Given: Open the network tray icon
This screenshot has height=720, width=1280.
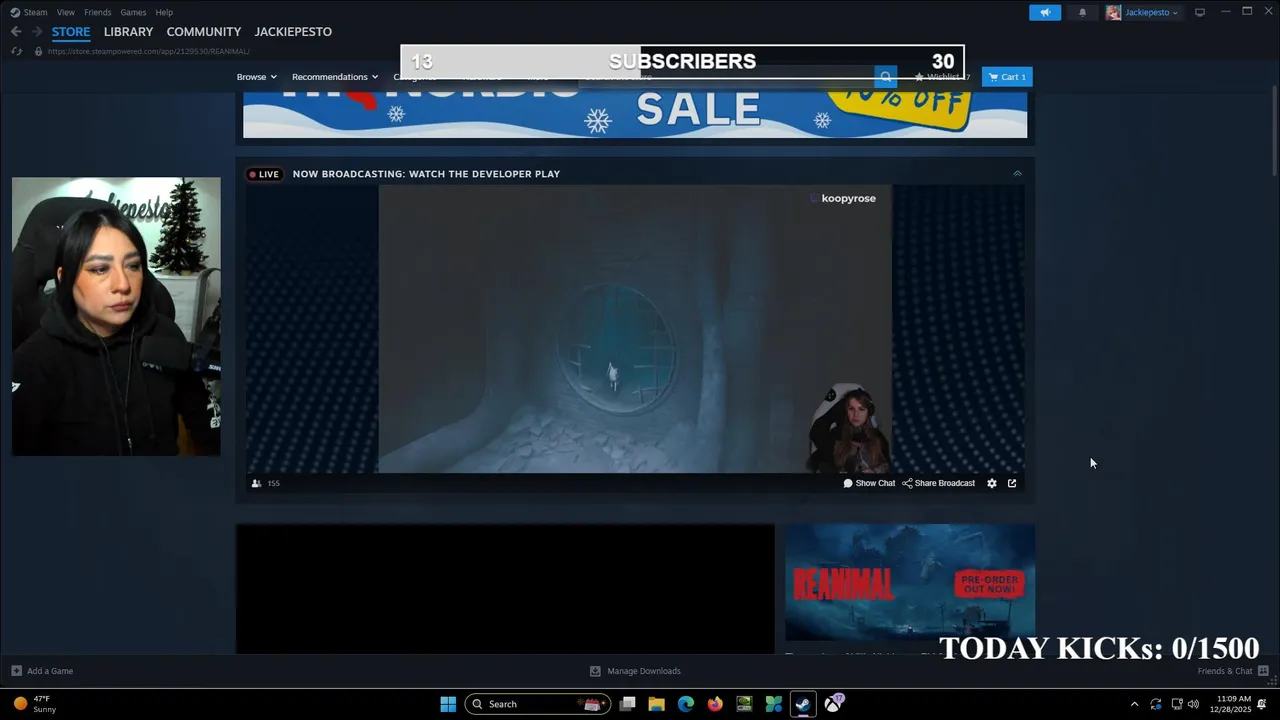Looking at the screenshot, I should tap(1176, 704).
